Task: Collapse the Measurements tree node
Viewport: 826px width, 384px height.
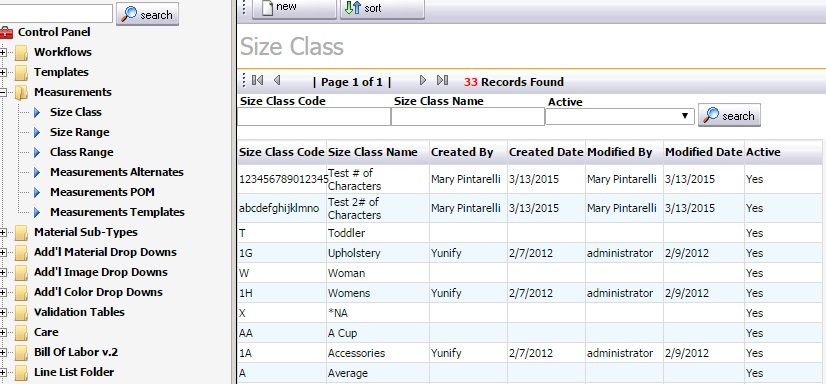Action: point(3,93)
